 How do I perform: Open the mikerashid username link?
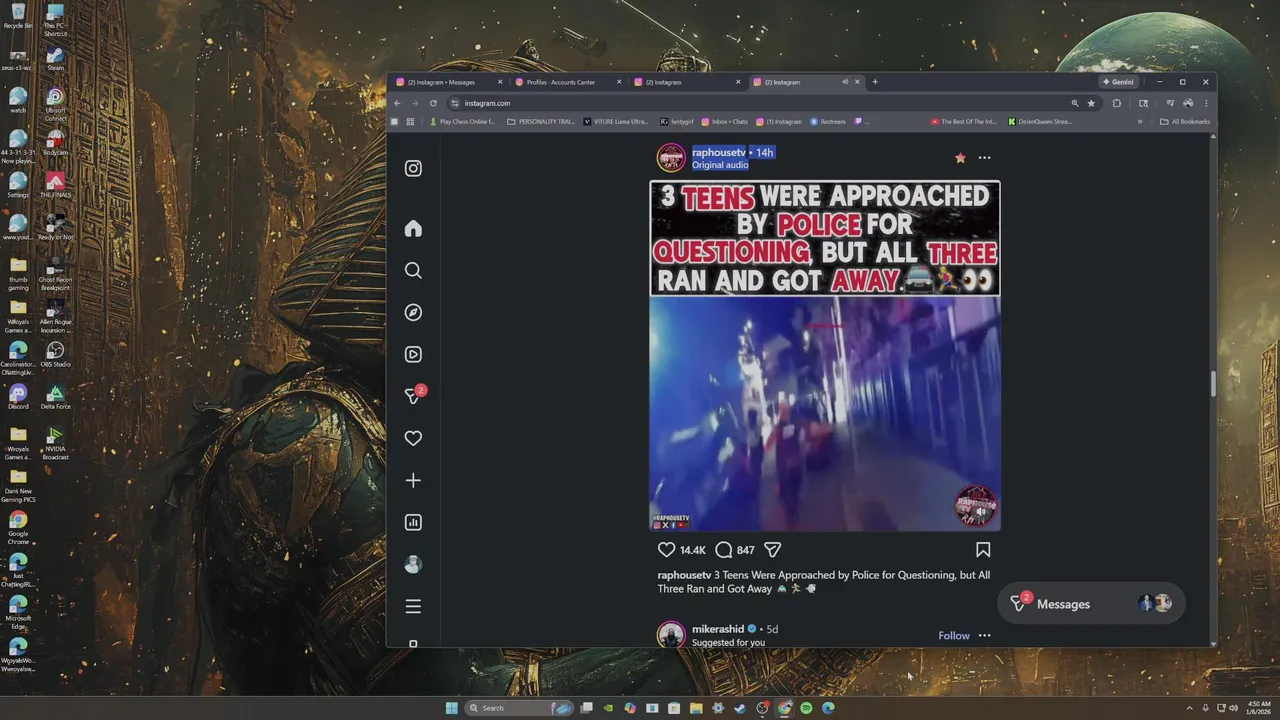(717, 630)
